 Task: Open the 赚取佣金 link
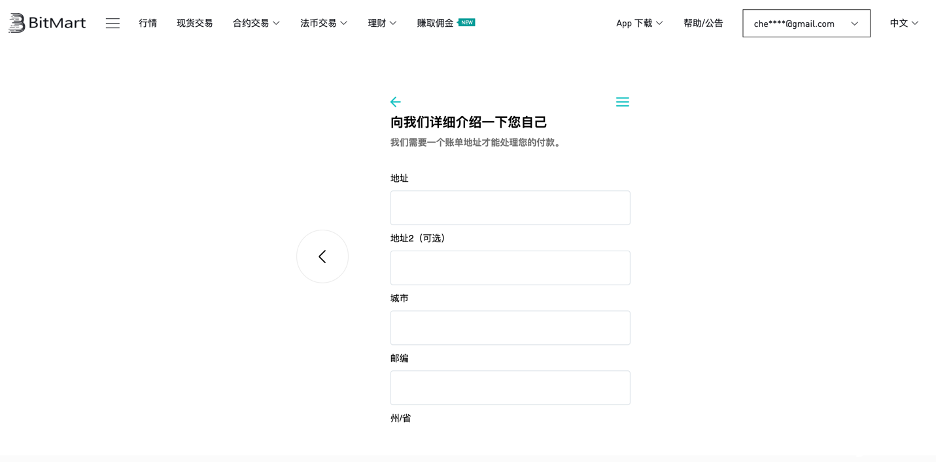pyautogui.click(x=435, y=23)
